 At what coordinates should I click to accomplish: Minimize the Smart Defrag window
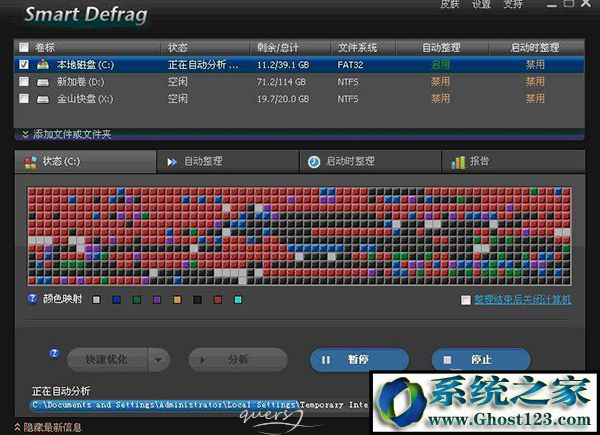(x=551, y=5)
